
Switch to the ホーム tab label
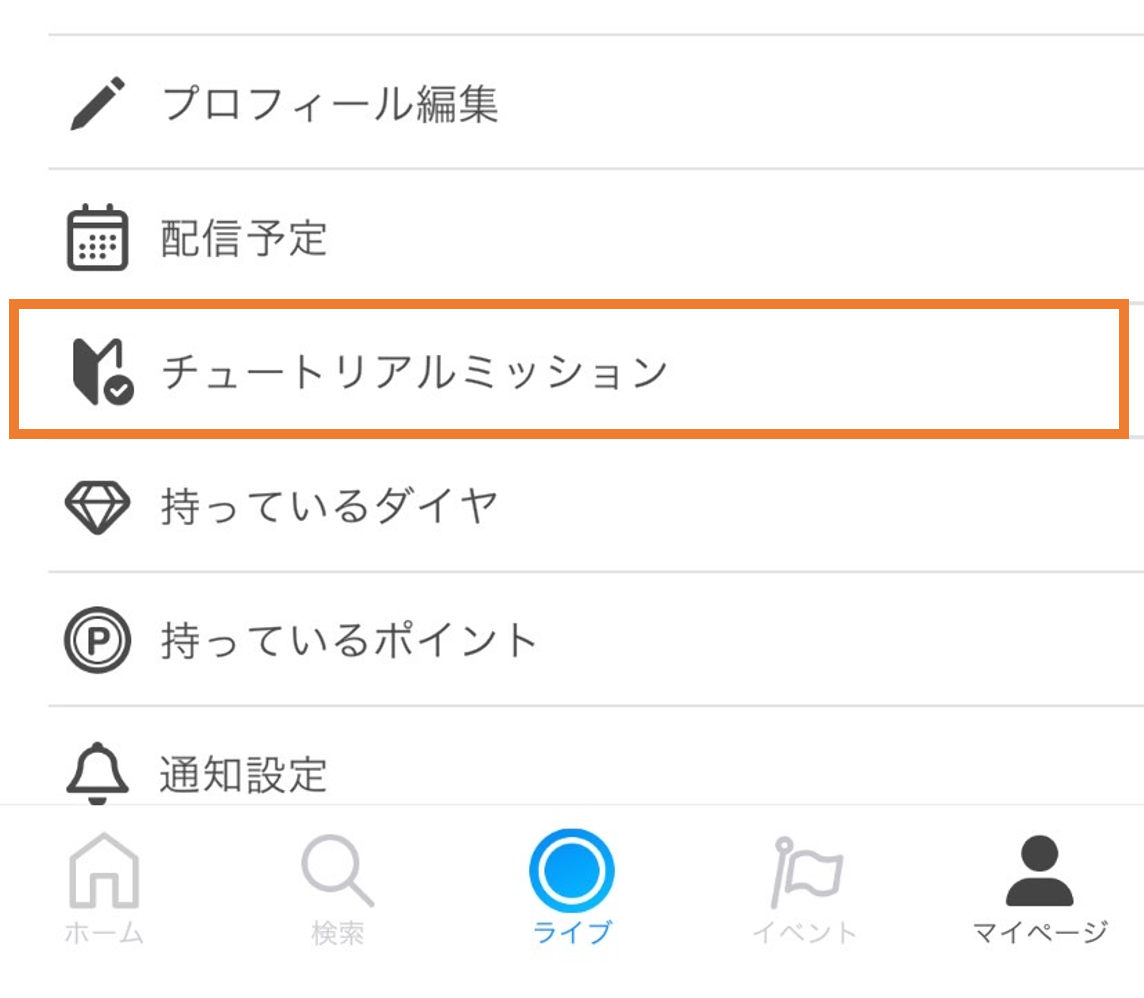(104, 933)
